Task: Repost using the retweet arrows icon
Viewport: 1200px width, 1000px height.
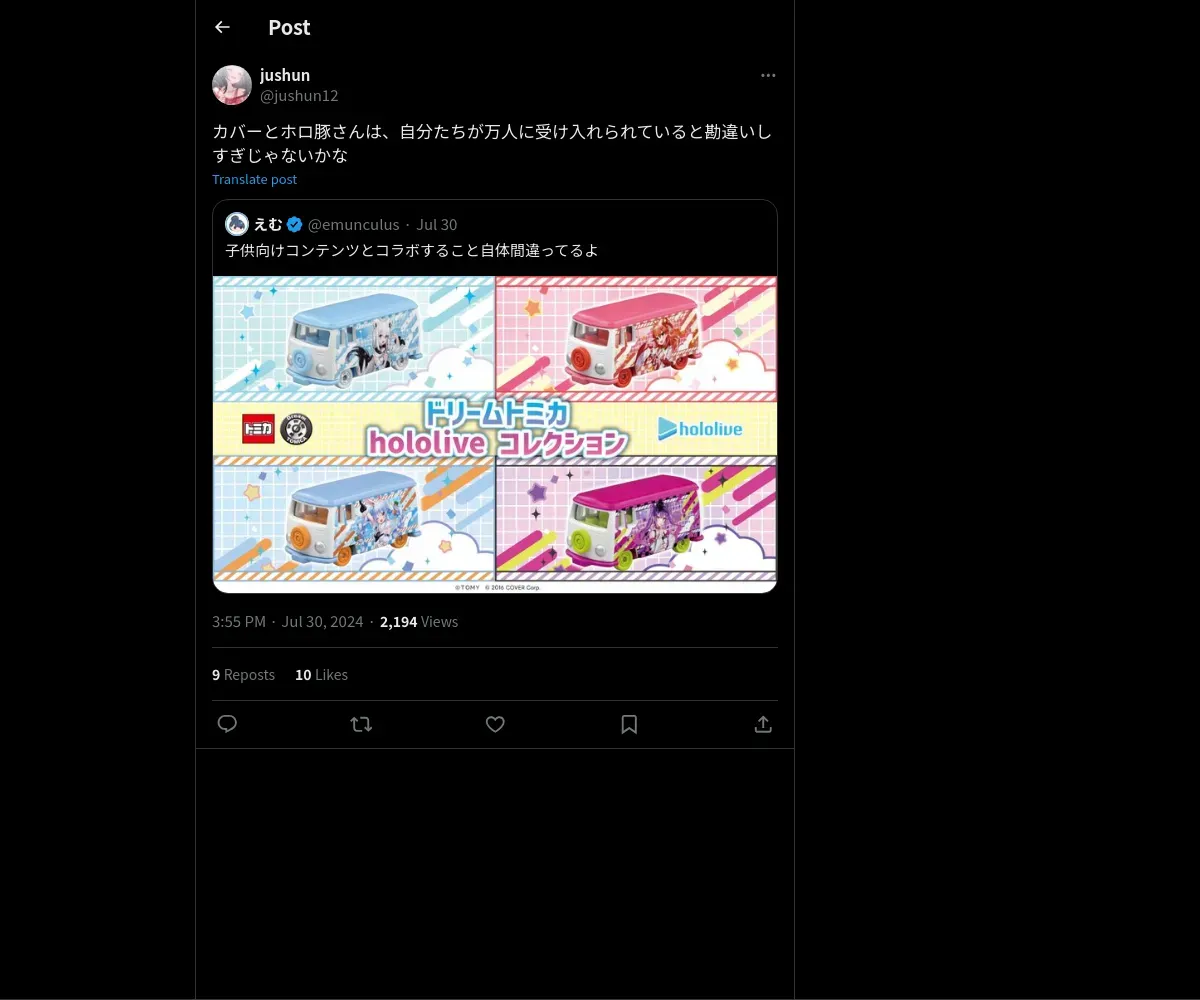Action: [x=361, y=724]
